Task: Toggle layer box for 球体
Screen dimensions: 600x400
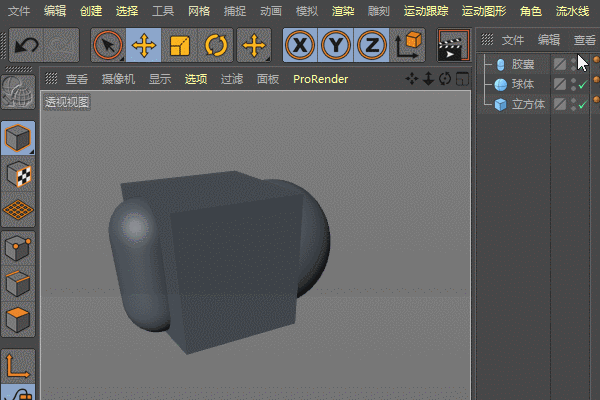Action: tap(560, 84)
